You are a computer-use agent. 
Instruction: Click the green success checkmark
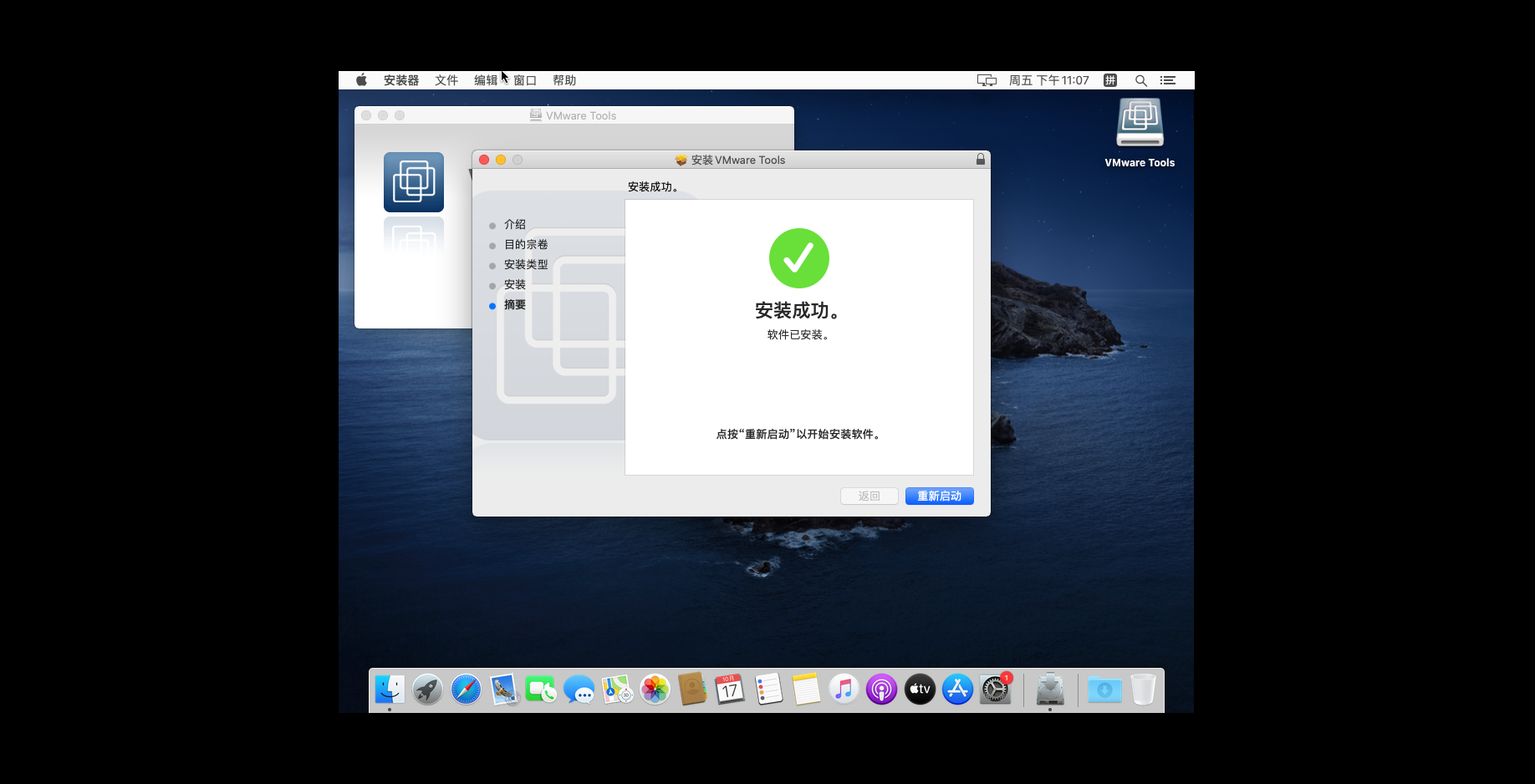coord(799,258)
